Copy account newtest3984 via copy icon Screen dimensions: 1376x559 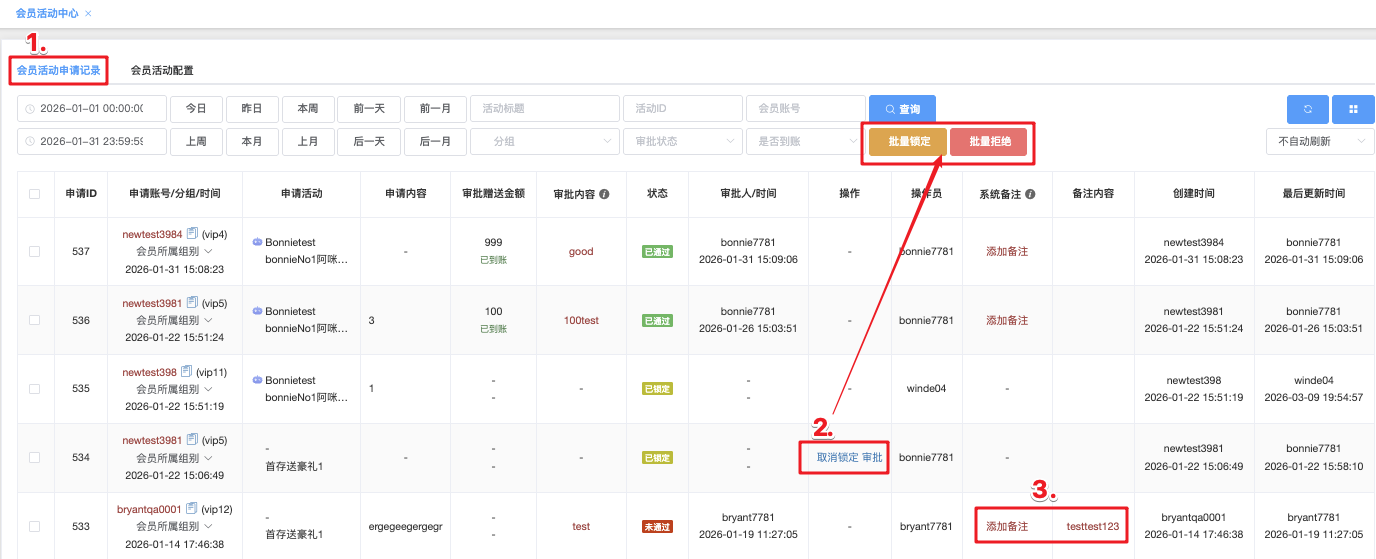pyautogui.click(x=191, y=234)
